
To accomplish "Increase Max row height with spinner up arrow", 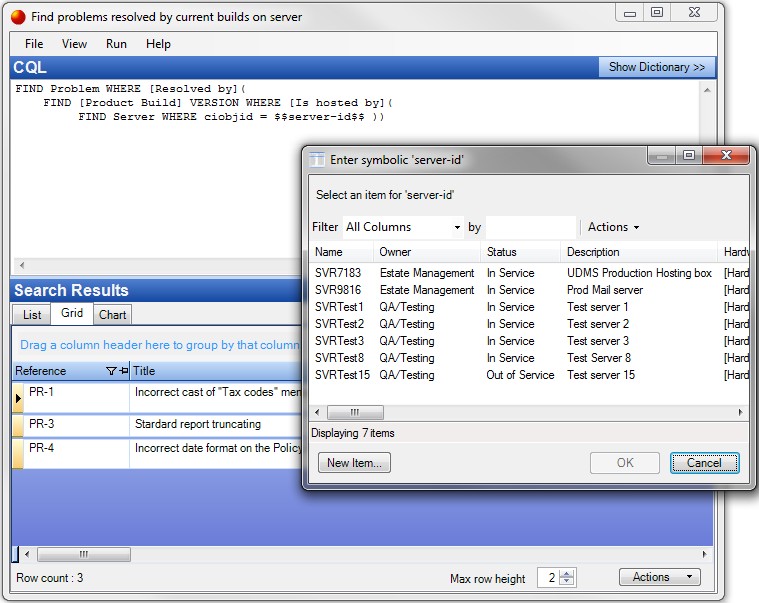I will [567, 573].
